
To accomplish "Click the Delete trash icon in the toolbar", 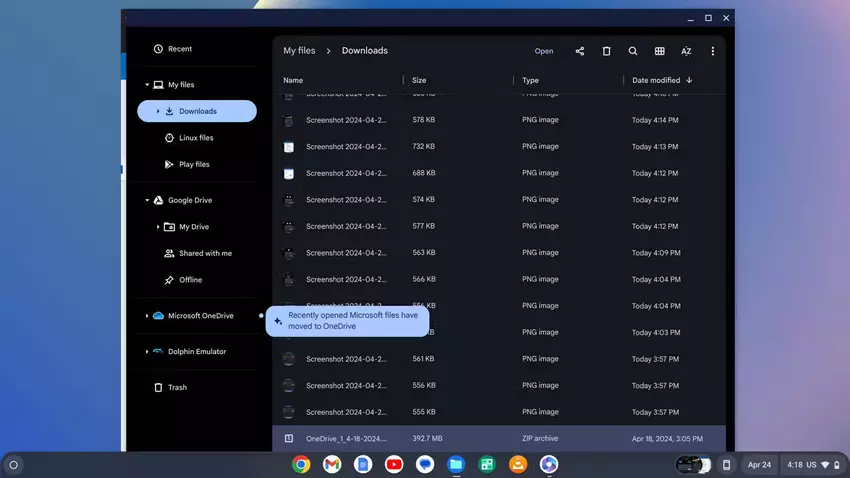I will (606, 51).
